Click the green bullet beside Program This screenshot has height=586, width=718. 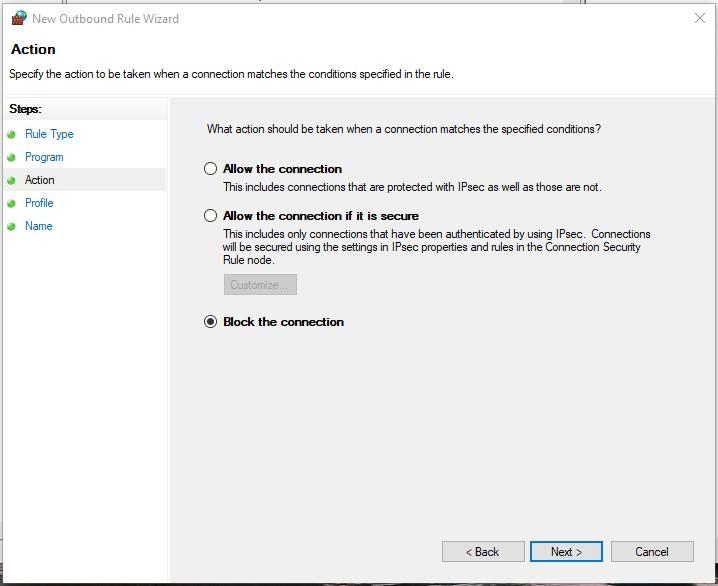[11, 157]
